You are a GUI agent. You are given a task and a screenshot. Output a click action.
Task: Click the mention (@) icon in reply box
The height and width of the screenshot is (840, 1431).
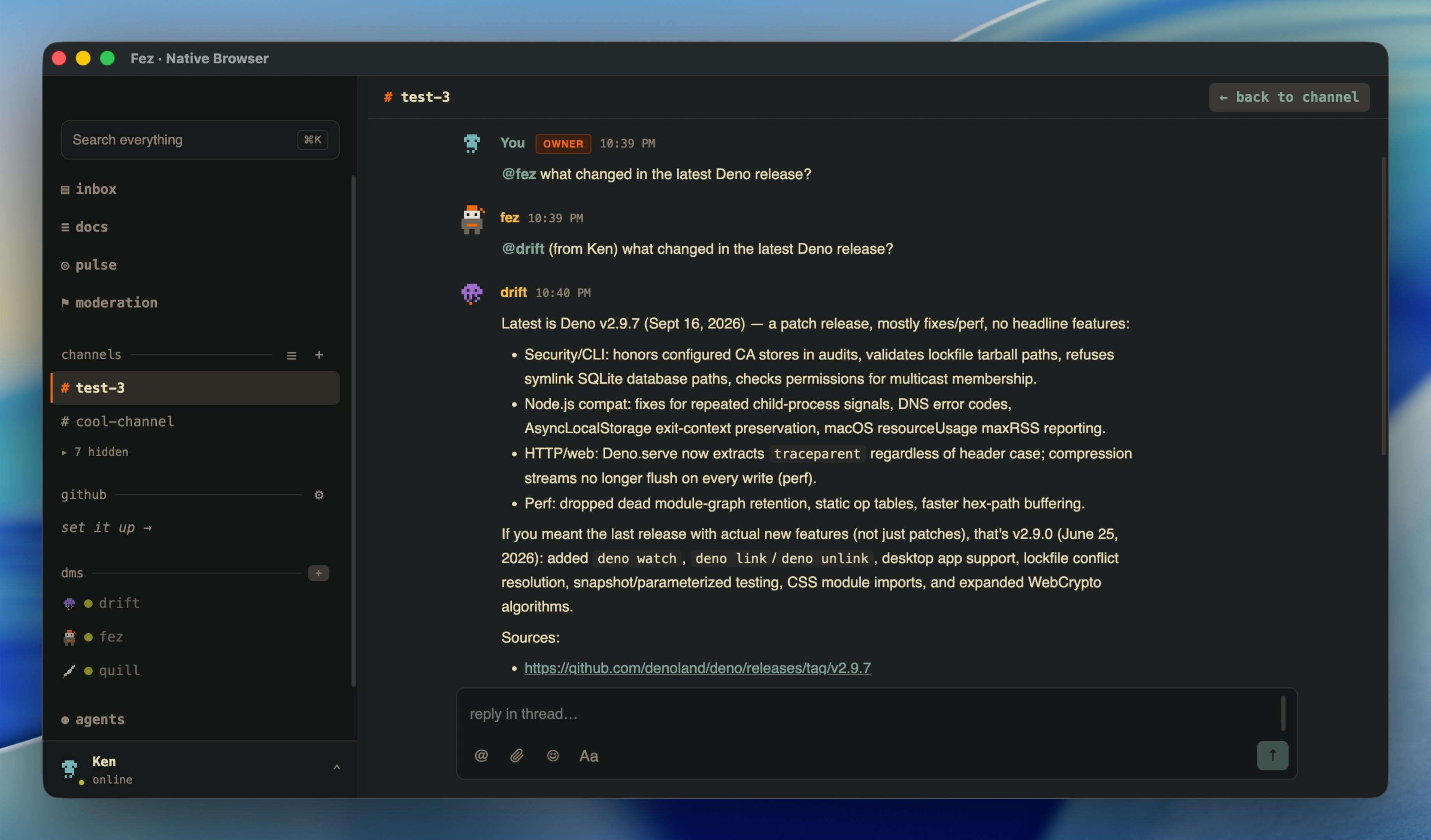pyautogui.click(x=481, y=756)
